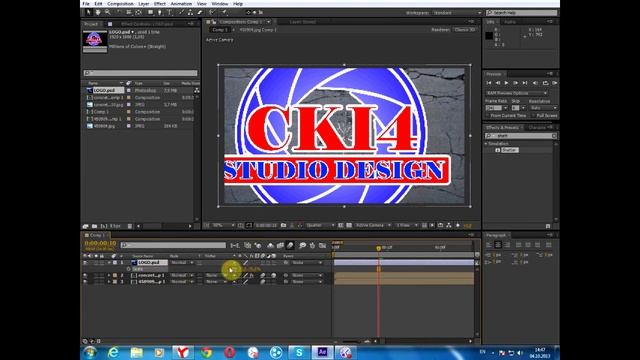Select the Clone Stamp tool
640x360 pixels.
coord(190,13)
